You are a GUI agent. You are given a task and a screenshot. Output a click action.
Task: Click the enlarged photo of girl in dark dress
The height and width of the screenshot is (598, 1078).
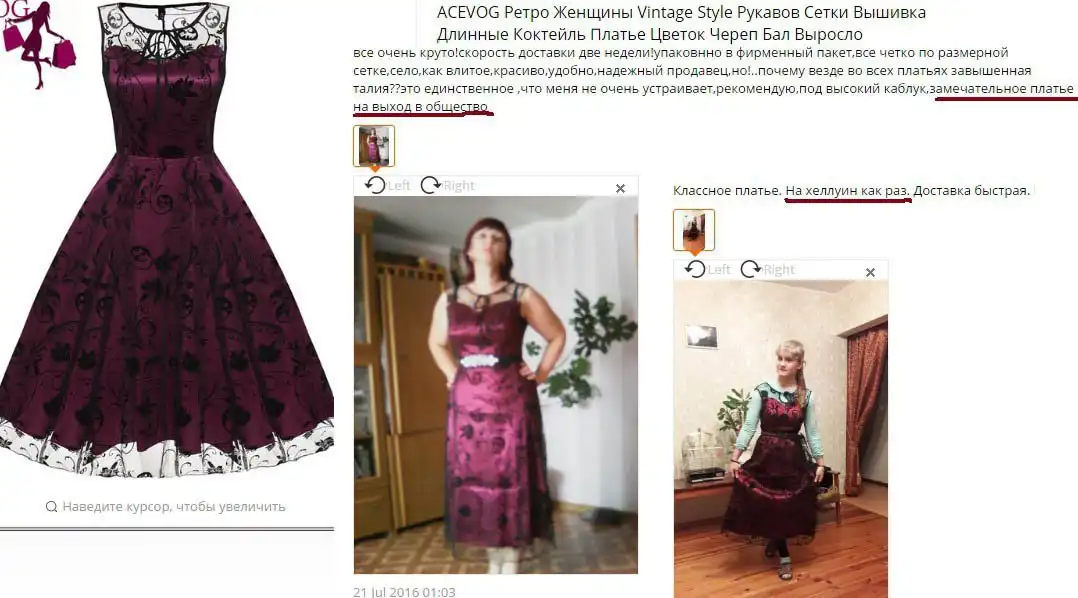click(x=781, y=439)
